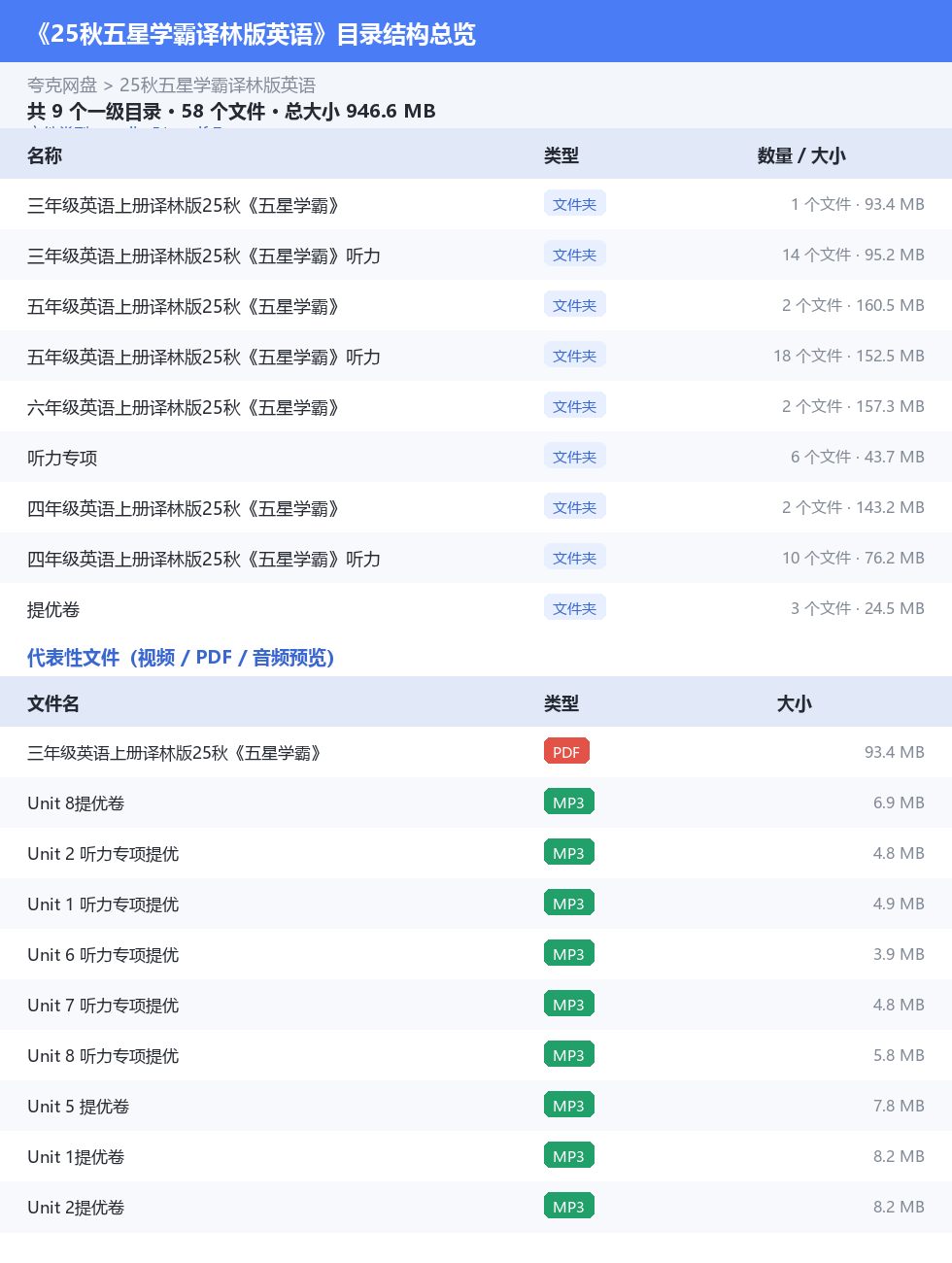The image size is (952, 1263).
Task: Click the MP3 badge on Unit 8提优卷 row
Action: [x=568, y=802]
